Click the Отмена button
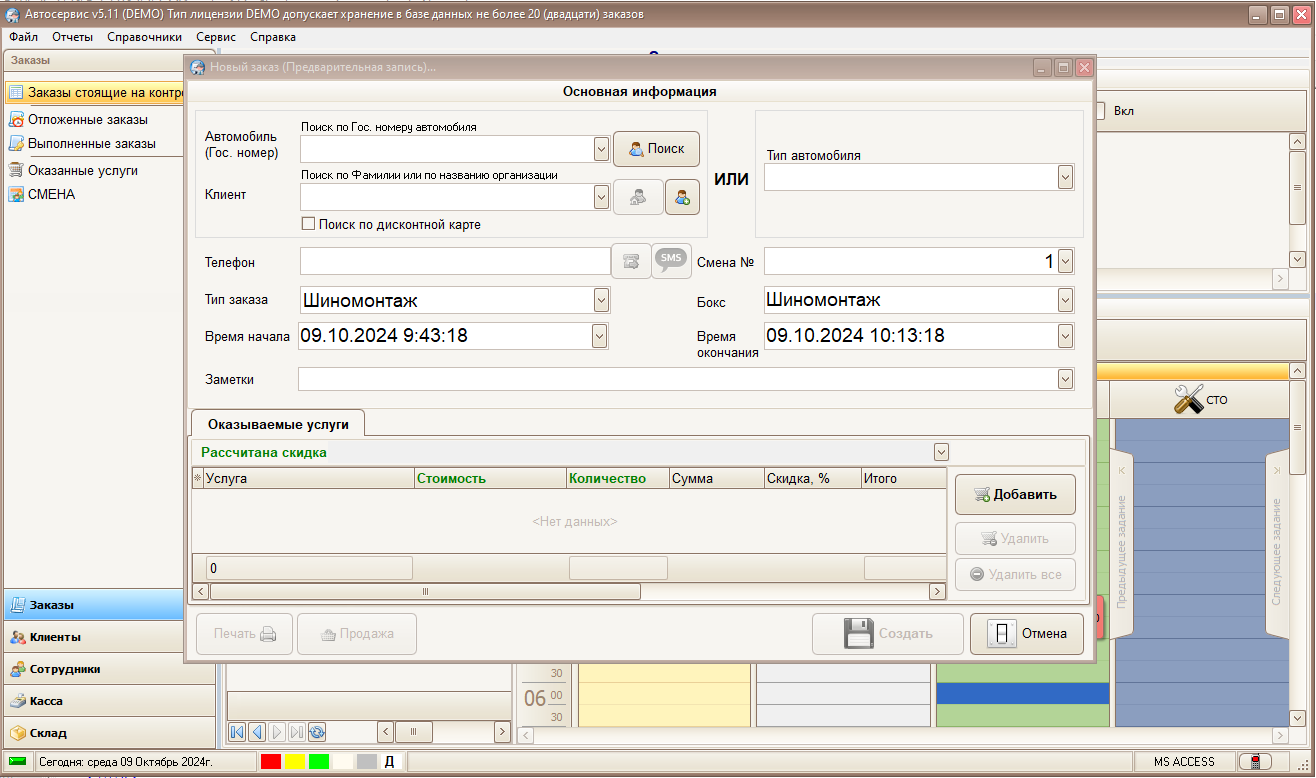Image resolution: width=1316 pixels, height=778 pixels. click(1027, 634)
